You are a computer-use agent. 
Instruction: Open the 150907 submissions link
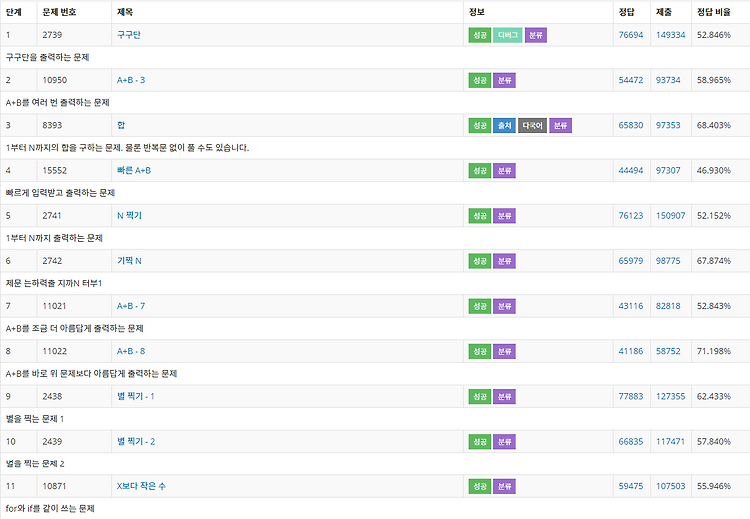(671, 216)
